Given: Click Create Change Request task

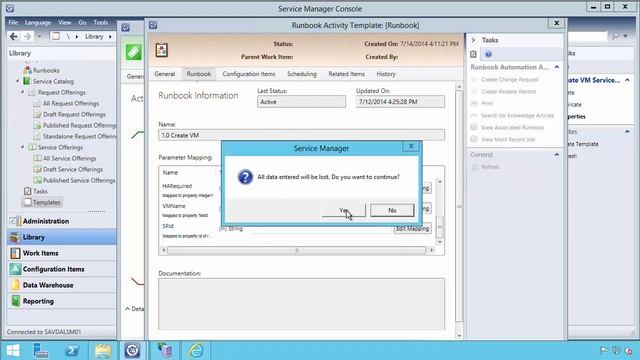Looking at the screenshot, I should (x=509, y=80).
